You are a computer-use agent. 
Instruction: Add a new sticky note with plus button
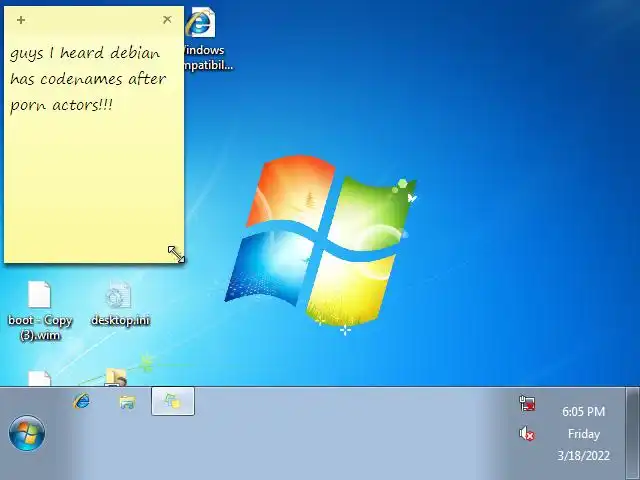click(21, 20)
